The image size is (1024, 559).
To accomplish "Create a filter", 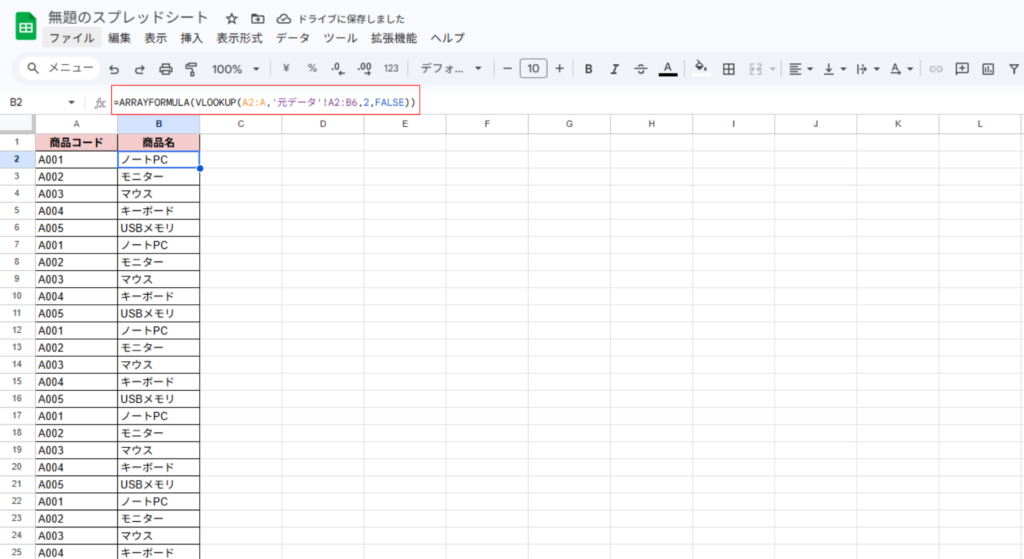I will 1014,69.
